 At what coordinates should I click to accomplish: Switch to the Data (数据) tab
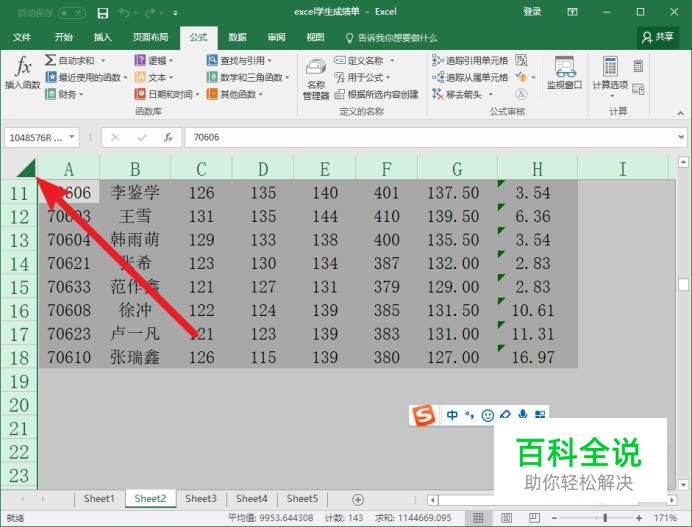pos(237,38)
